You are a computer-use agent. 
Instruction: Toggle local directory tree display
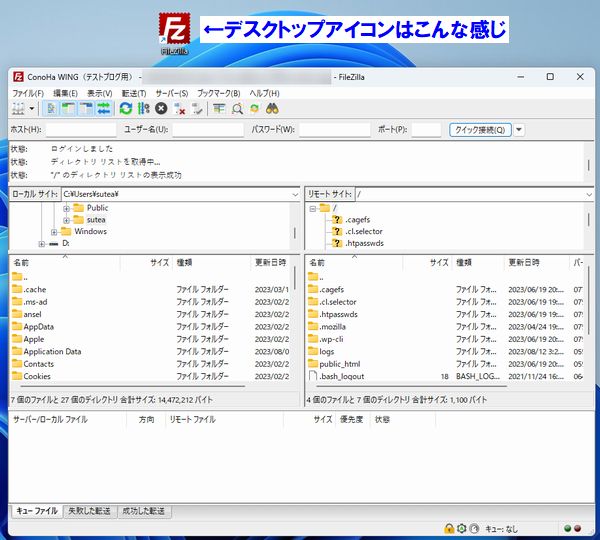tap(68, 109)
